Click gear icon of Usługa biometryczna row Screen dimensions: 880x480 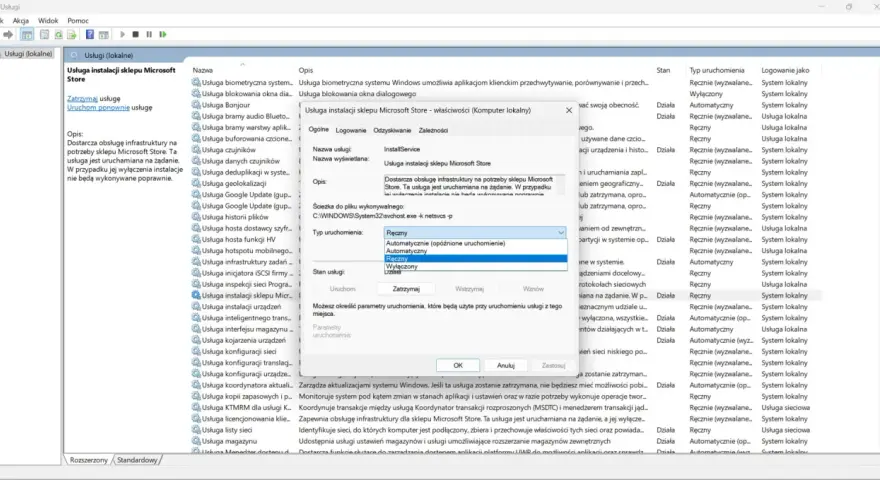pyautogui.click(x=196, y=83)
